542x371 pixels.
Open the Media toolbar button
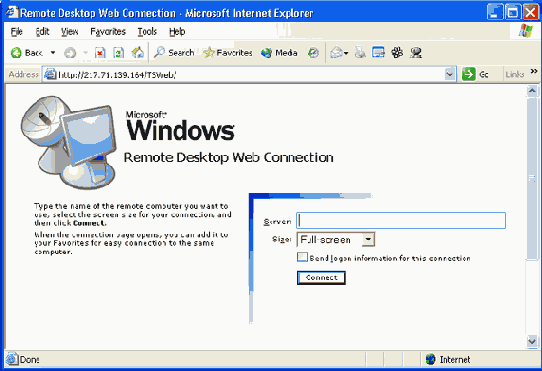(279, 53)
